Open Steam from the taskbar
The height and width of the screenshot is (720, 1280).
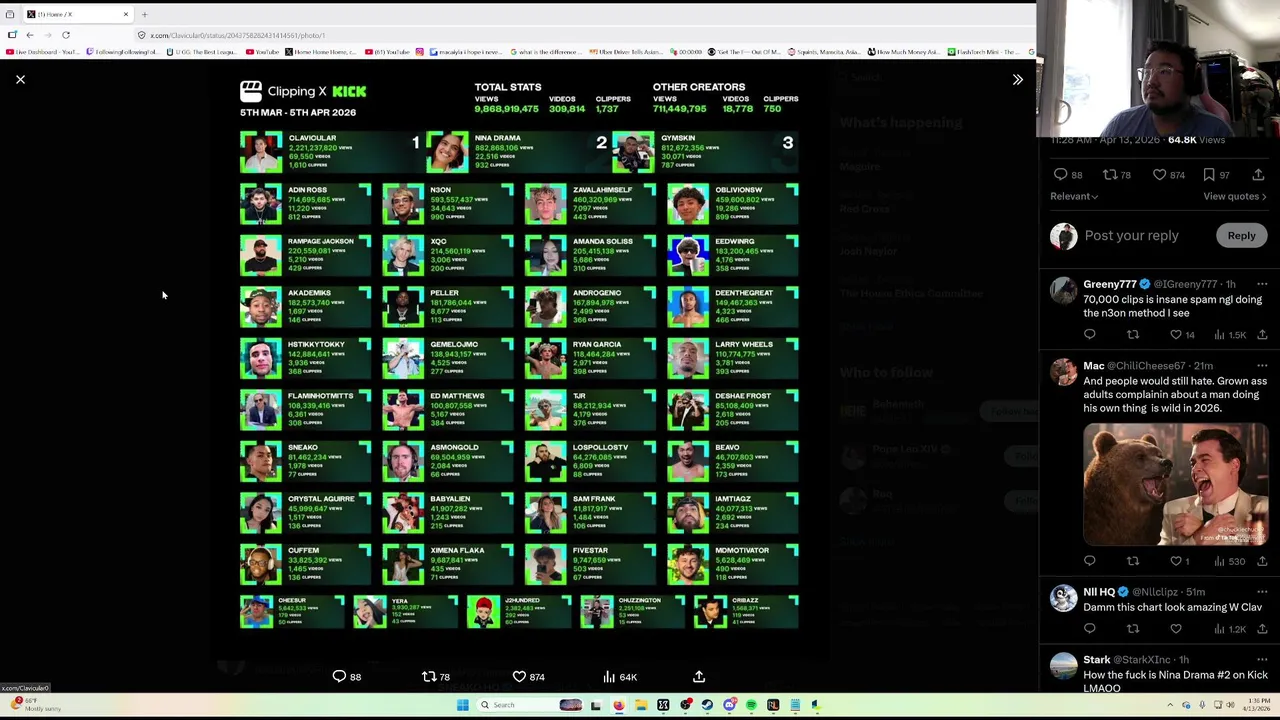point(707,705)
